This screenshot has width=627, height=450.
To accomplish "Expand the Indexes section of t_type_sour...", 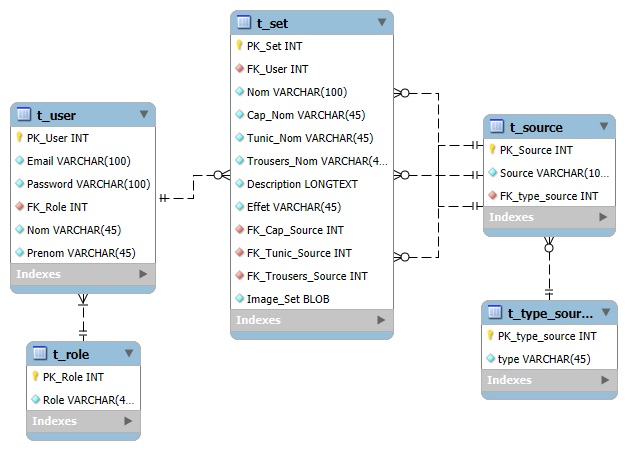I will pos(605,380).
